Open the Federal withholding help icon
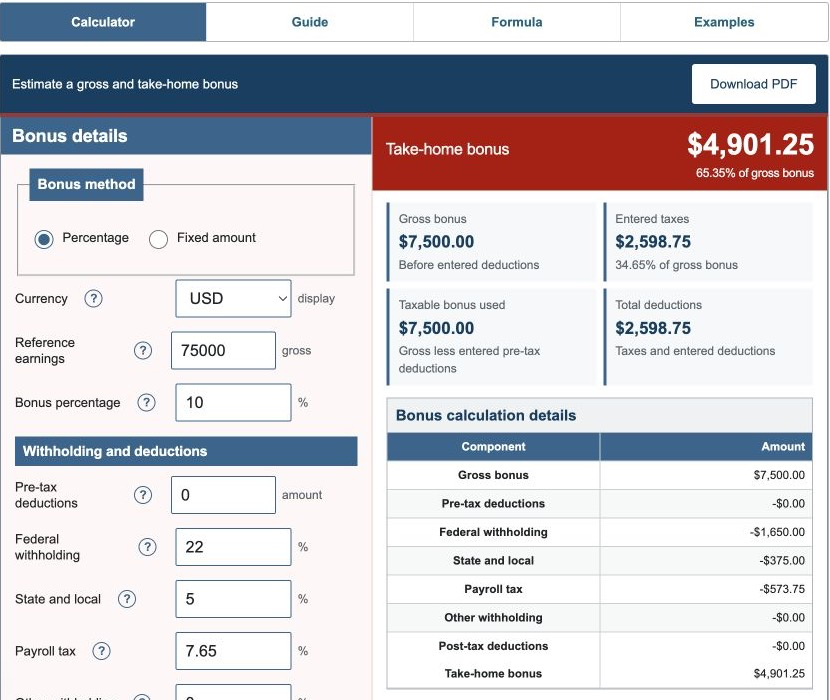The width and height of the screenshot is (830, 700). point(147,547)
